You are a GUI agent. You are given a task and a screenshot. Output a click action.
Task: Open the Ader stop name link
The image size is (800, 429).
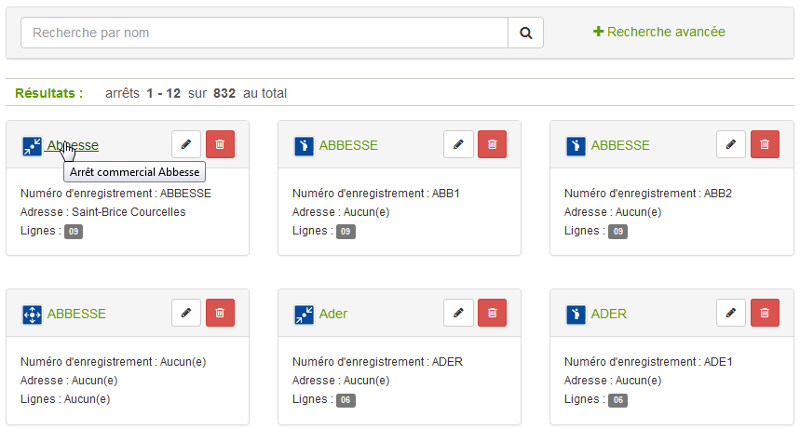point(333,314)
